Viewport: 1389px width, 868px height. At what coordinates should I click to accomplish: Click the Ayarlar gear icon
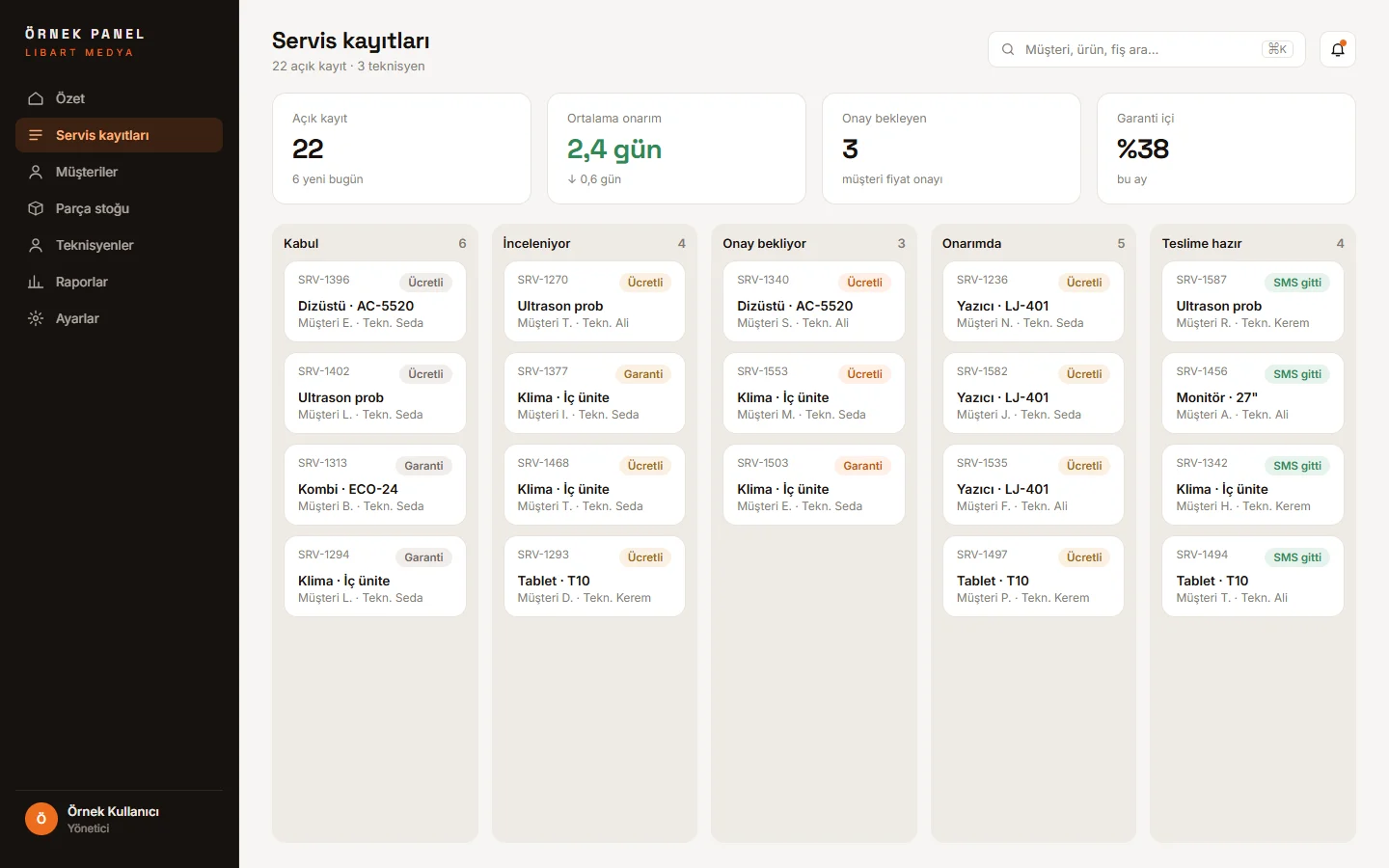[36, 318]
